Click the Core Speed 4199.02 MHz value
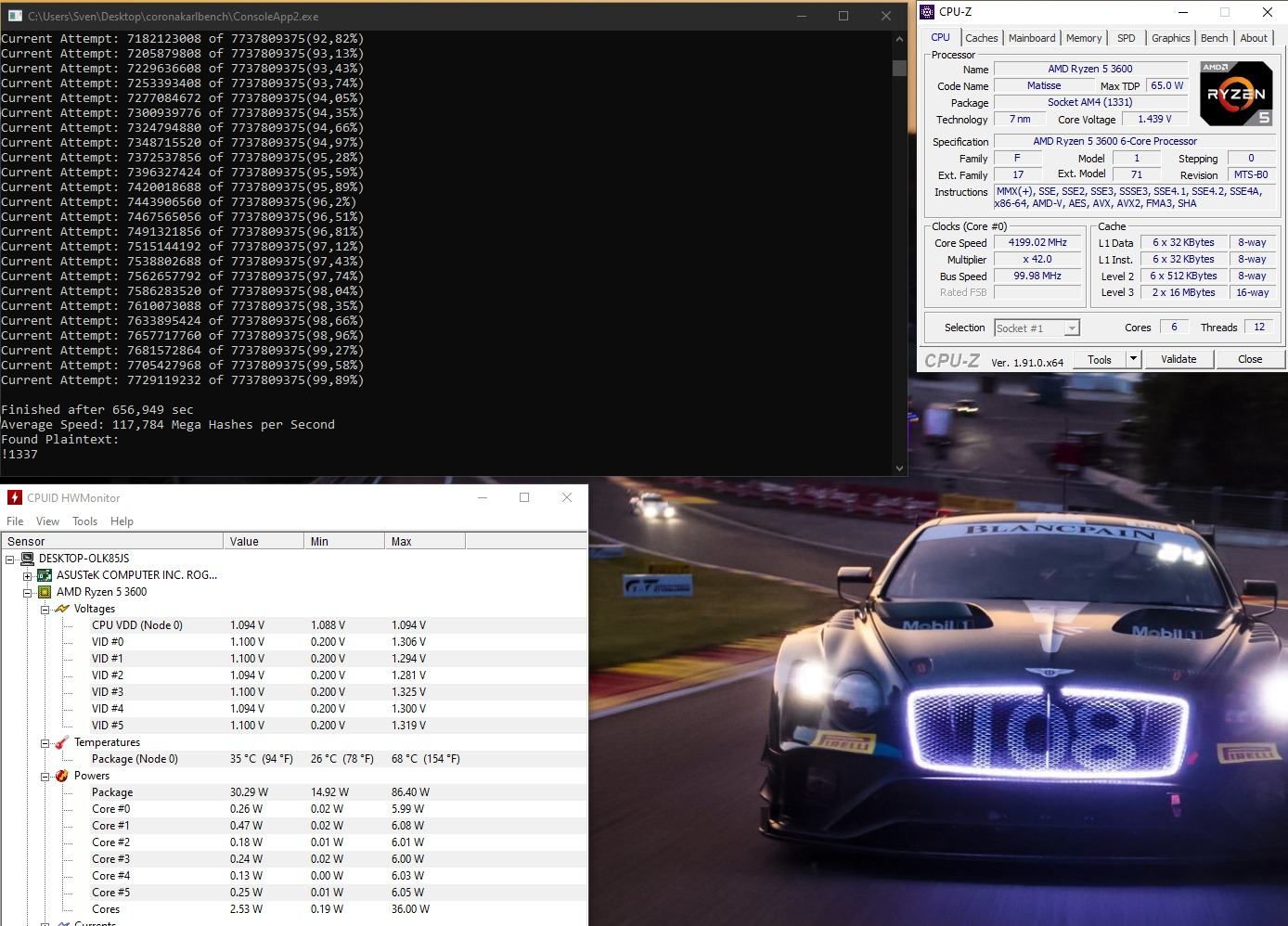The width and height of the screenshot is (1288, 926). (x=1037, y=242)
